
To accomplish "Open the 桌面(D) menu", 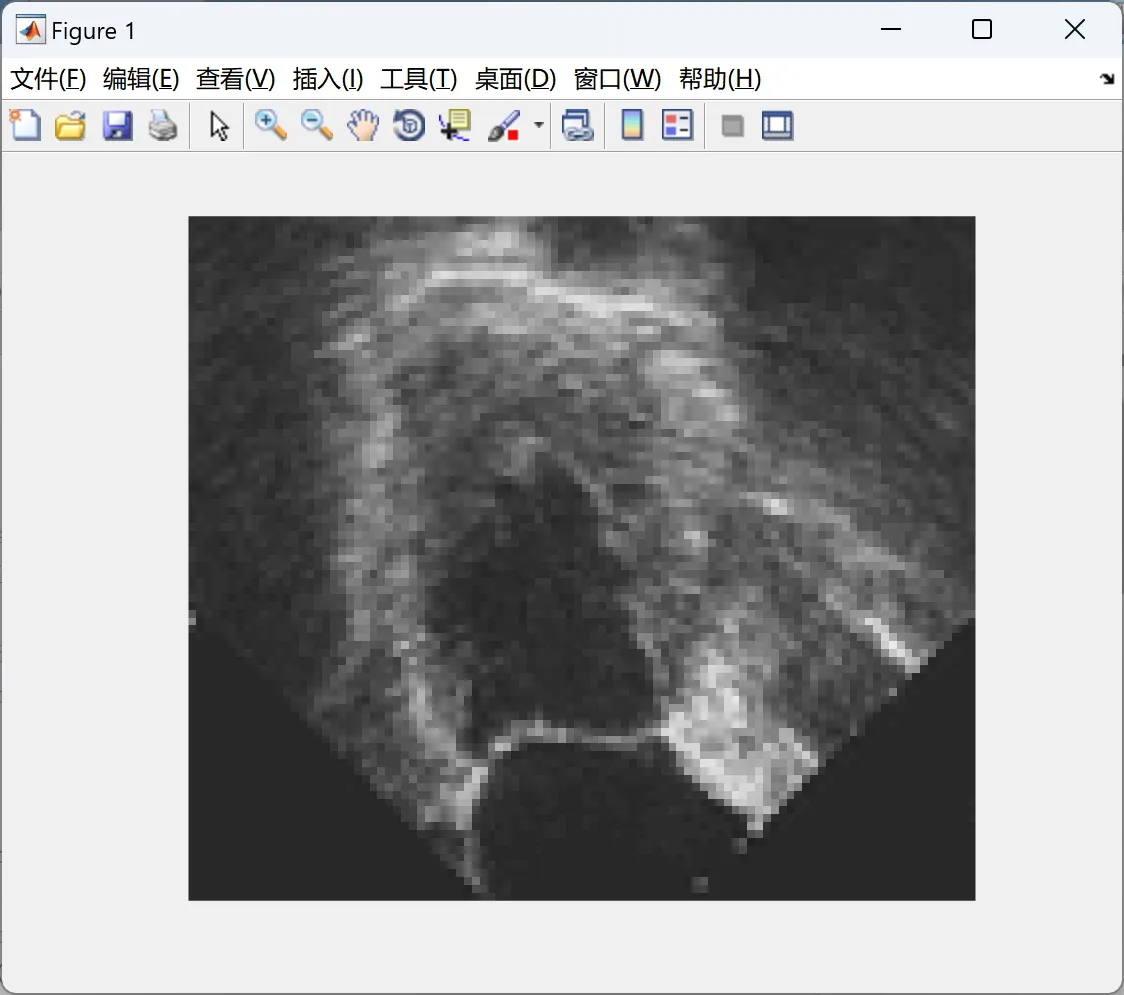I will tap(515, 79).
